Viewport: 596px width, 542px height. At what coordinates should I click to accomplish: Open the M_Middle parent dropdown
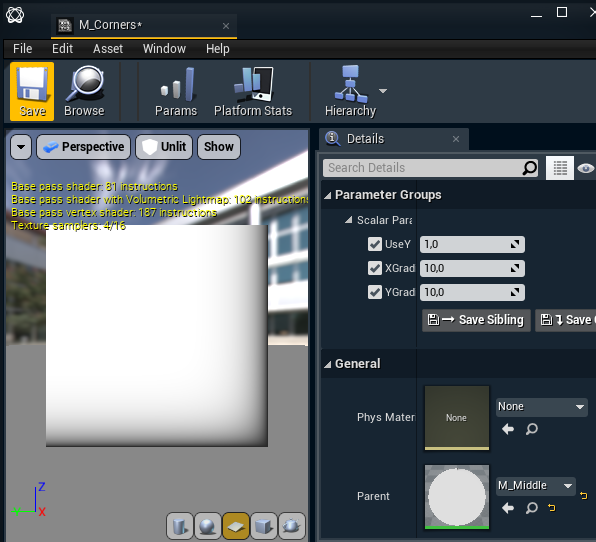click(536, 486)
